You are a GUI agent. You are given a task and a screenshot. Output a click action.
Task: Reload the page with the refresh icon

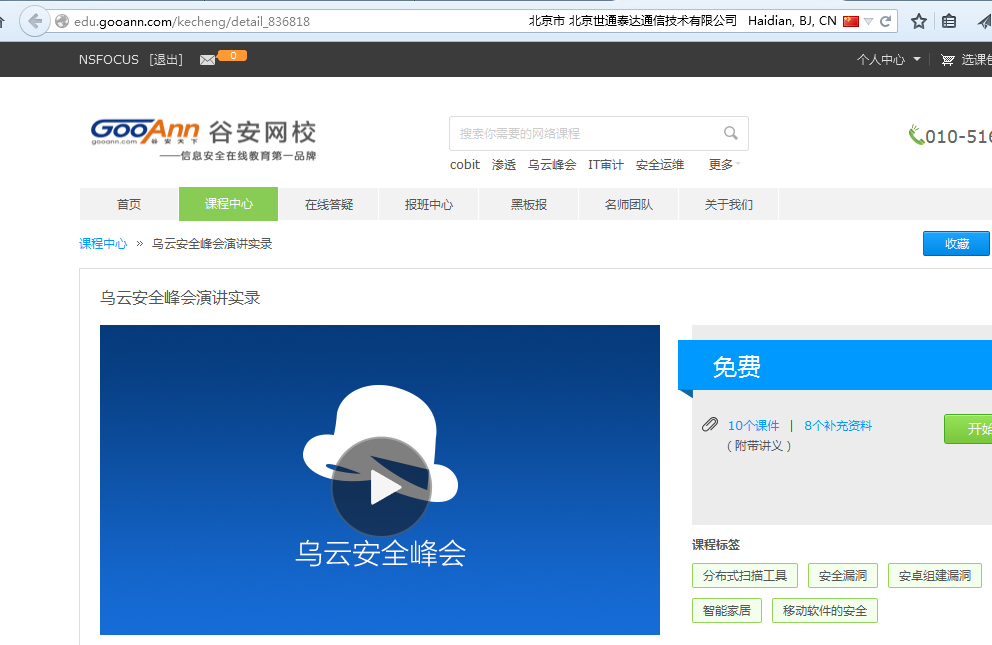[886, 22]
